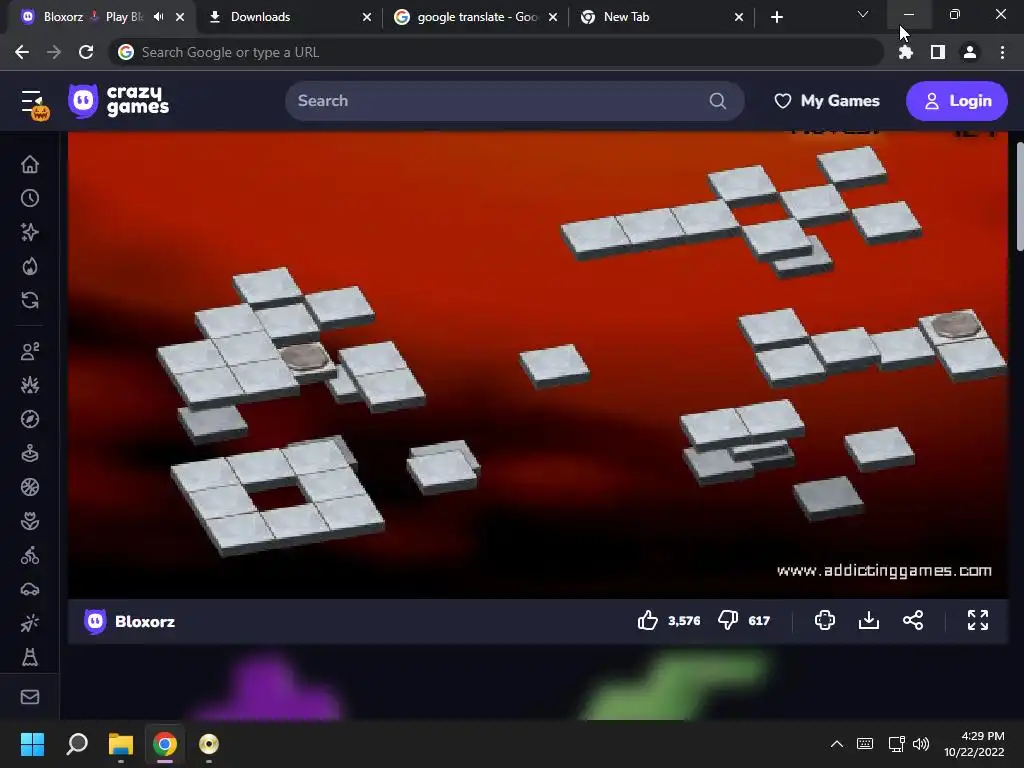The height and width of the screenshot is (768, 1024).
Task: Open the party popper sidebar icon
Action: tap(30, 624)
